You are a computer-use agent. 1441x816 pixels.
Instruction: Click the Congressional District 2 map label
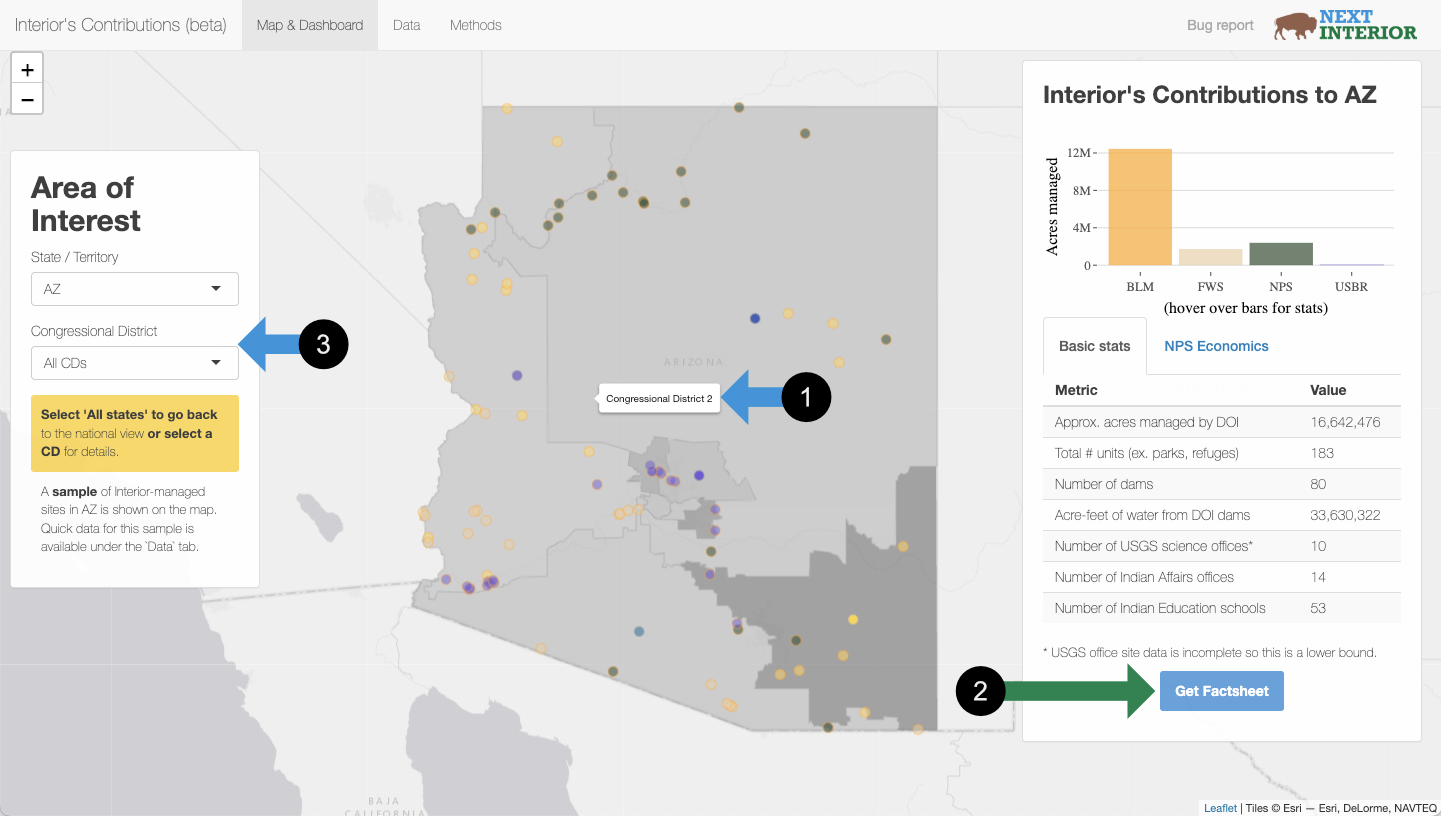pos(659,397)
